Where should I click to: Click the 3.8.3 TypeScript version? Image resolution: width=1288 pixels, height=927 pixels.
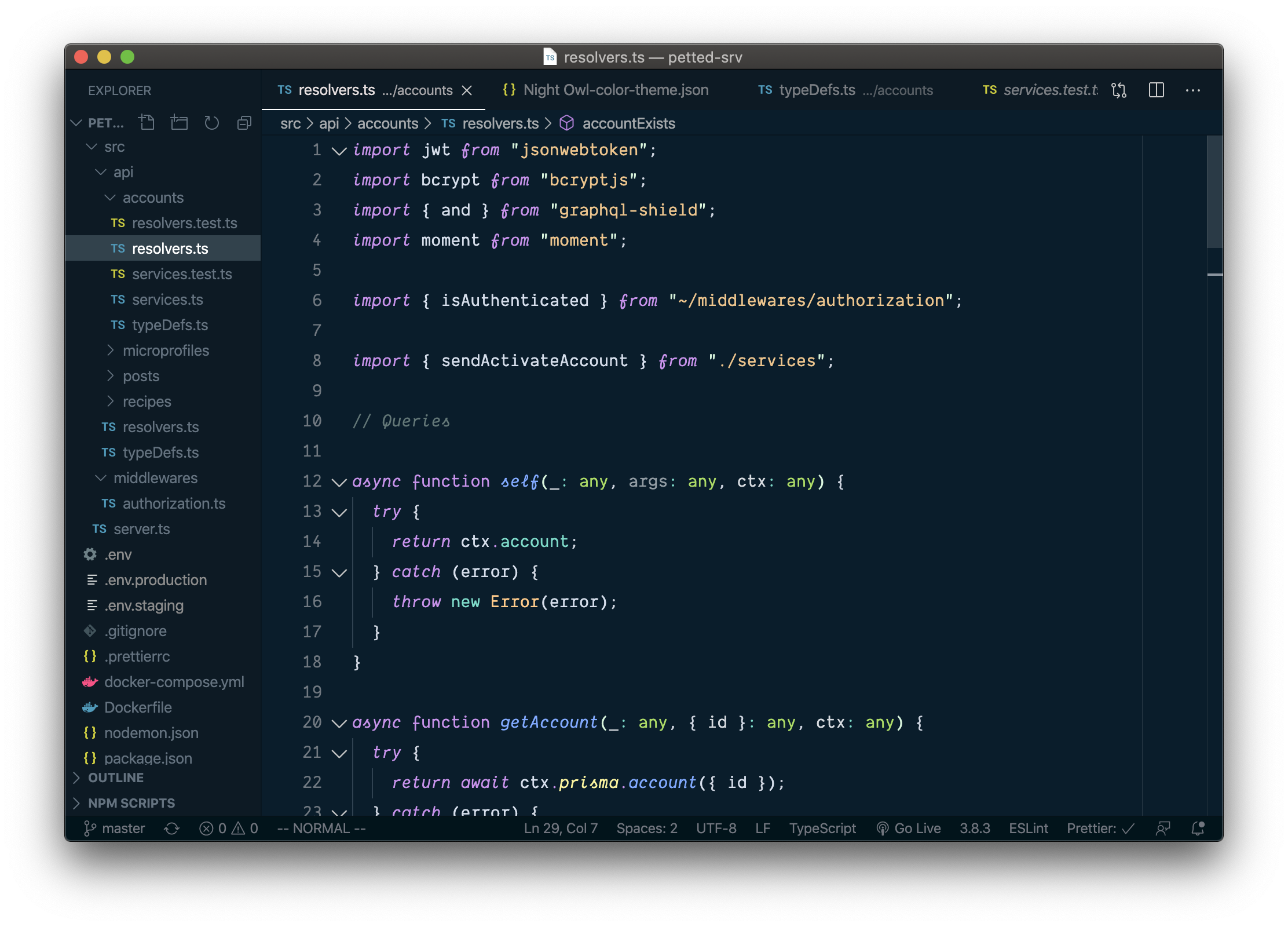point(975,829)
